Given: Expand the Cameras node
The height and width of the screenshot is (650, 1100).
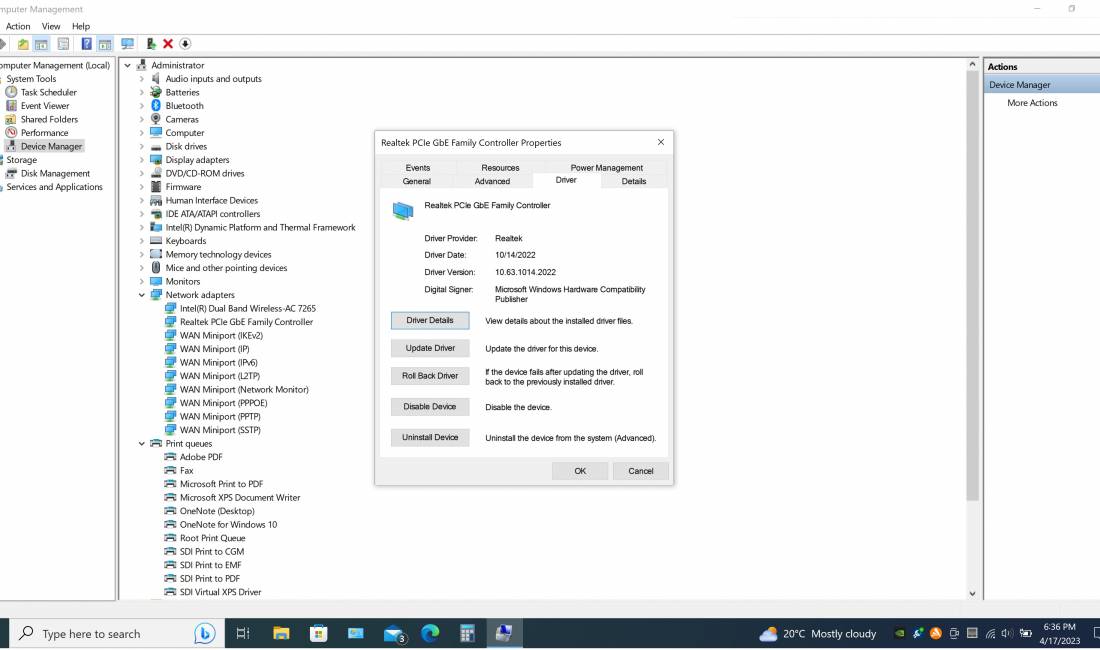Looking at the screenshot, I should coord(142,119).
